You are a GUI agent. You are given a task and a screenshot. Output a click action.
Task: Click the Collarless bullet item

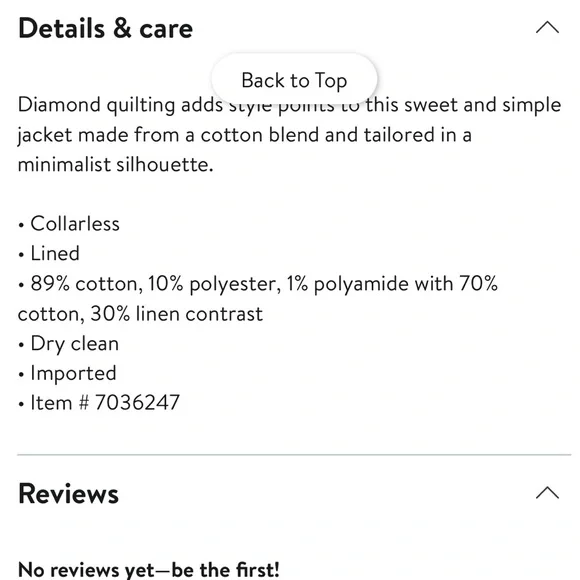tap(69, 224)
